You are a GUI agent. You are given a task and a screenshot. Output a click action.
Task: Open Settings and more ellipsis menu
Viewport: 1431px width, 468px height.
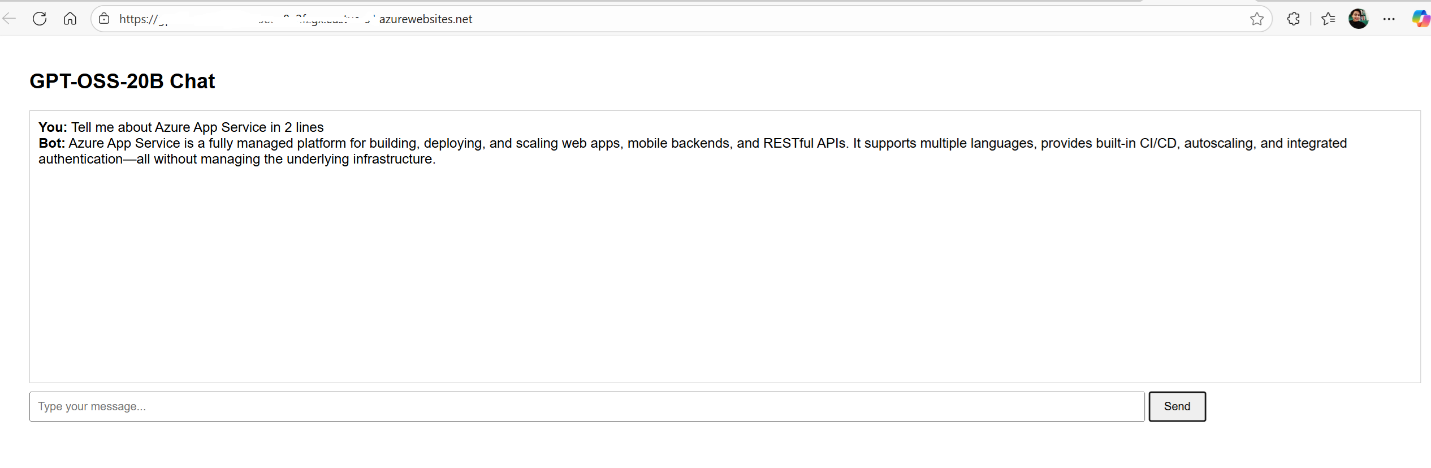point(1388,18)
